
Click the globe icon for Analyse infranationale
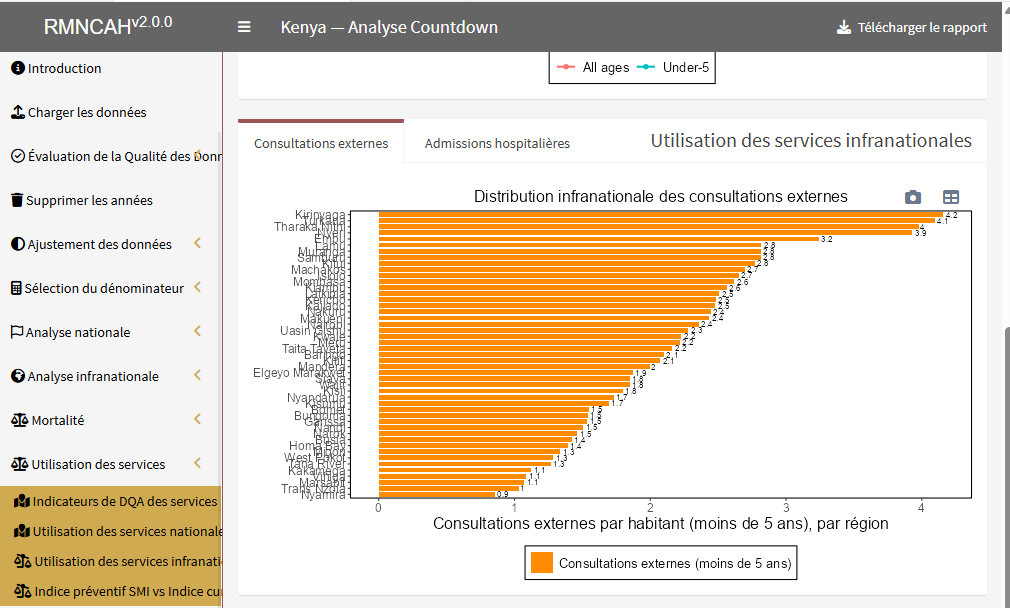pos(18,375)
